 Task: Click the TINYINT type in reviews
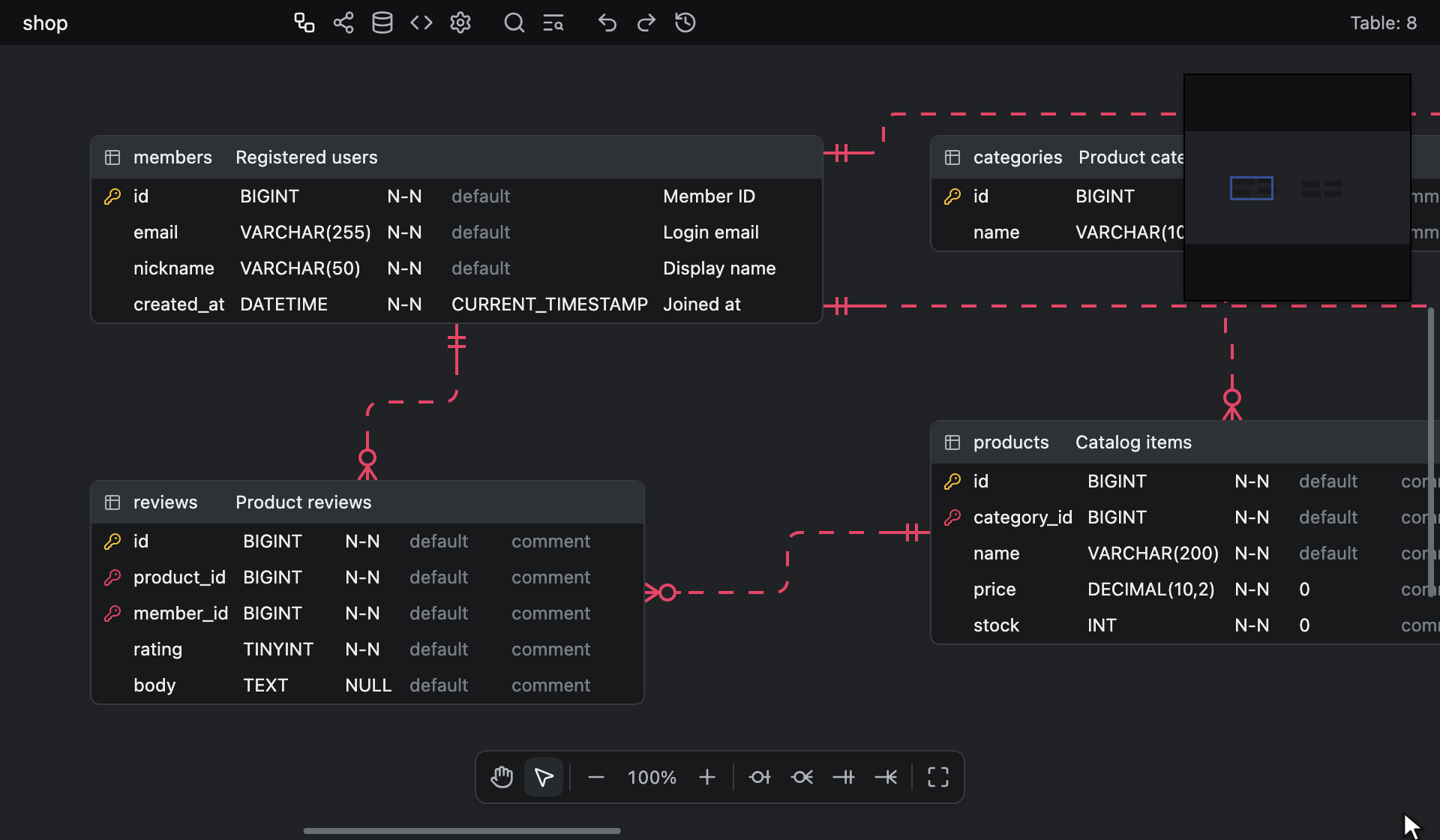(278, 649)
